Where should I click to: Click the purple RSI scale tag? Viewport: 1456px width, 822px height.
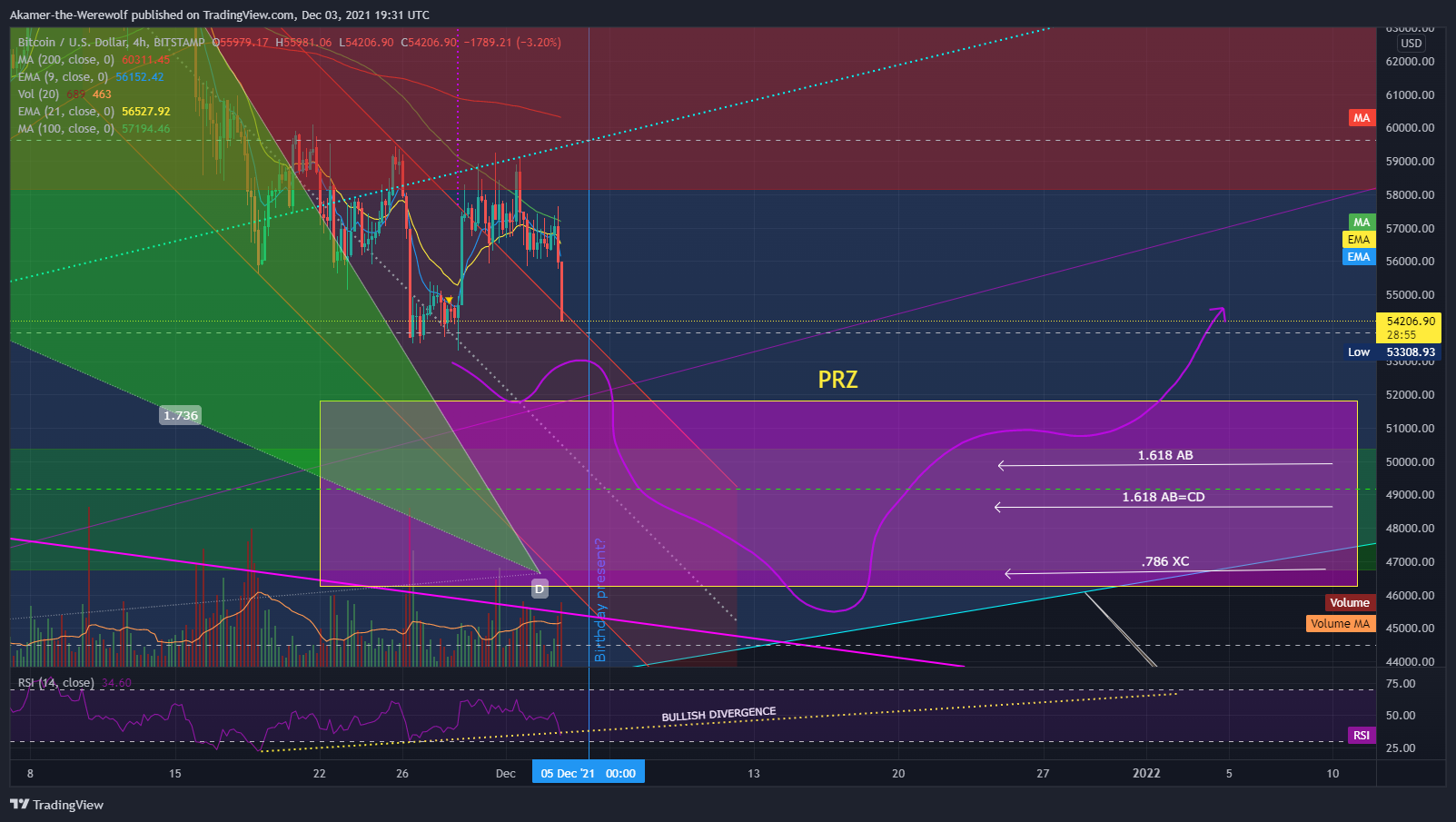1361,736
